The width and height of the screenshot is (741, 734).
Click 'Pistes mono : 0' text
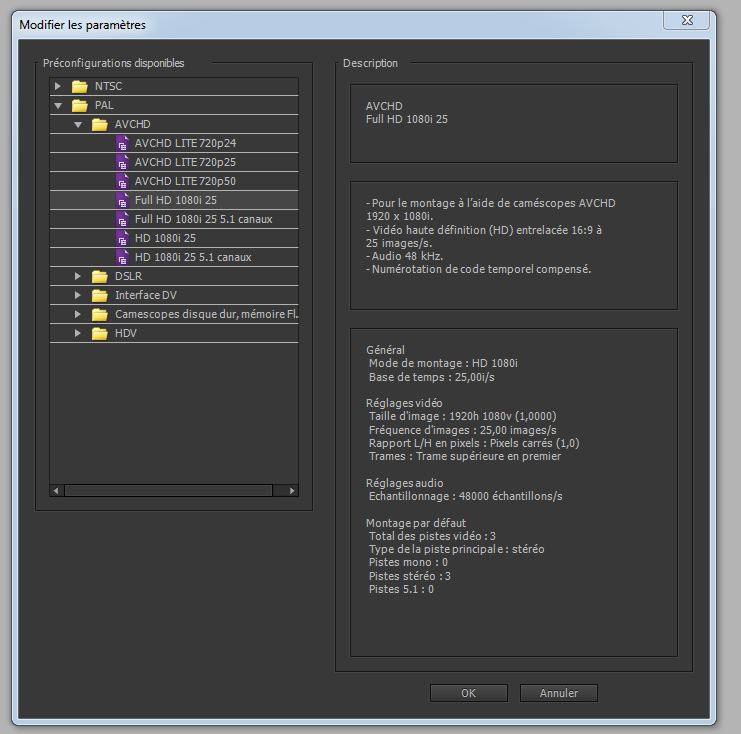pos(408,562)
